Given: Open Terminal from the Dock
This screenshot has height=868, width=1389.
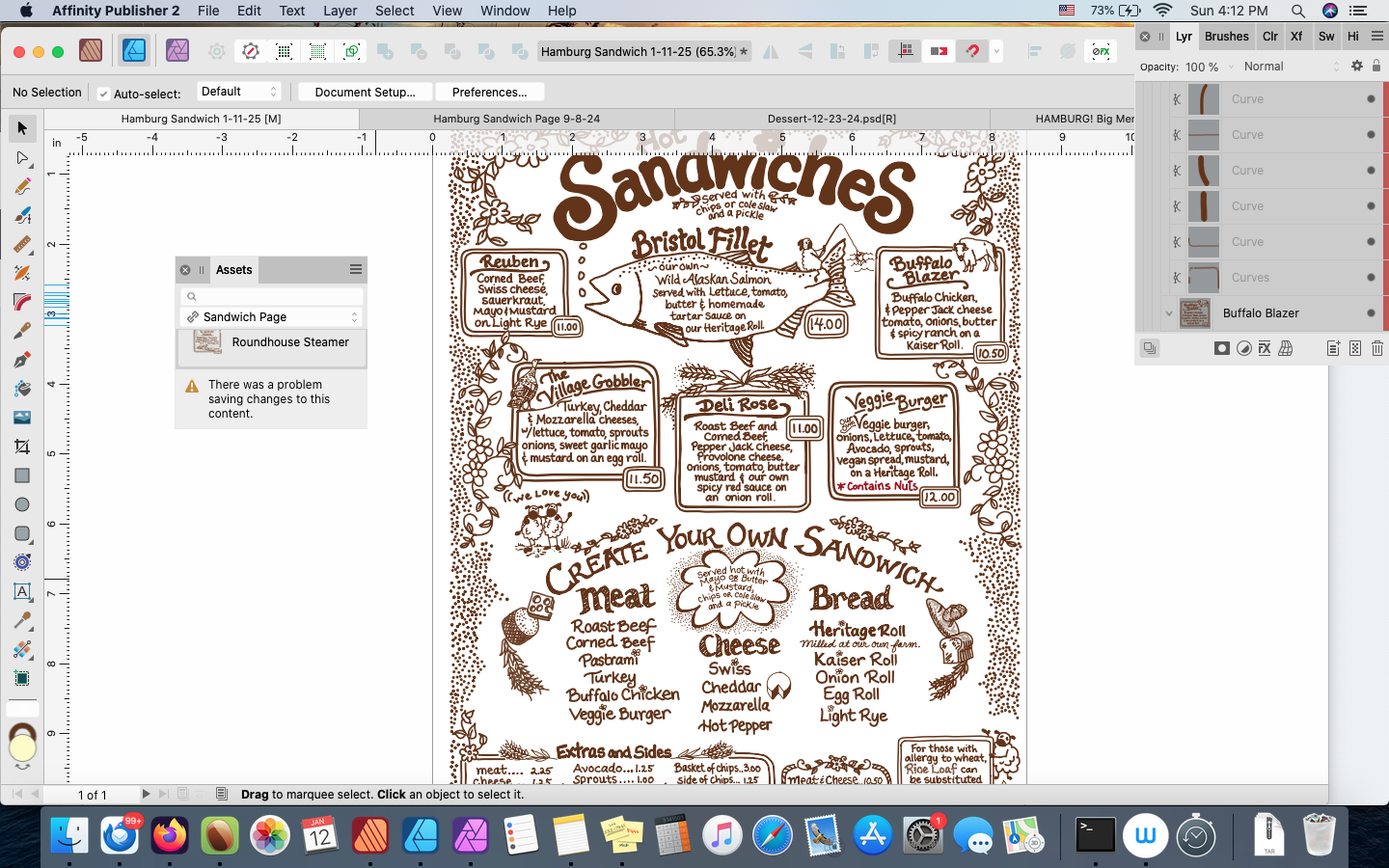Looking at the screenshot, I should coord(1096,835).
